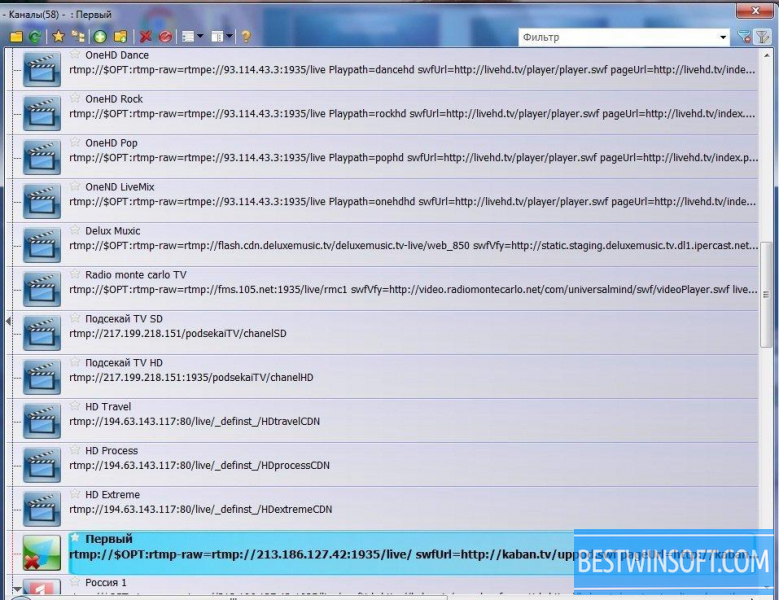
Task: Click the clapperboard icon of Radio monte carlo TV
Action: click(42, 289)
